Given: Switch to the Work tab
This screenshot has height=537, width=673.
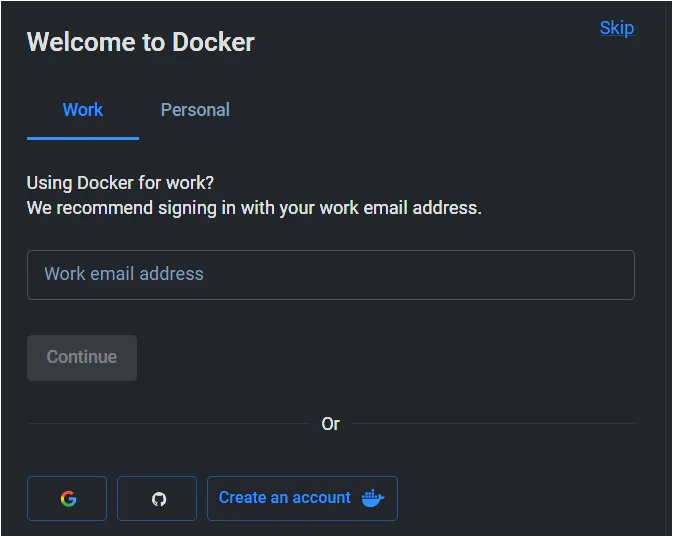Looking at the screenshot, I should (83, 110).
